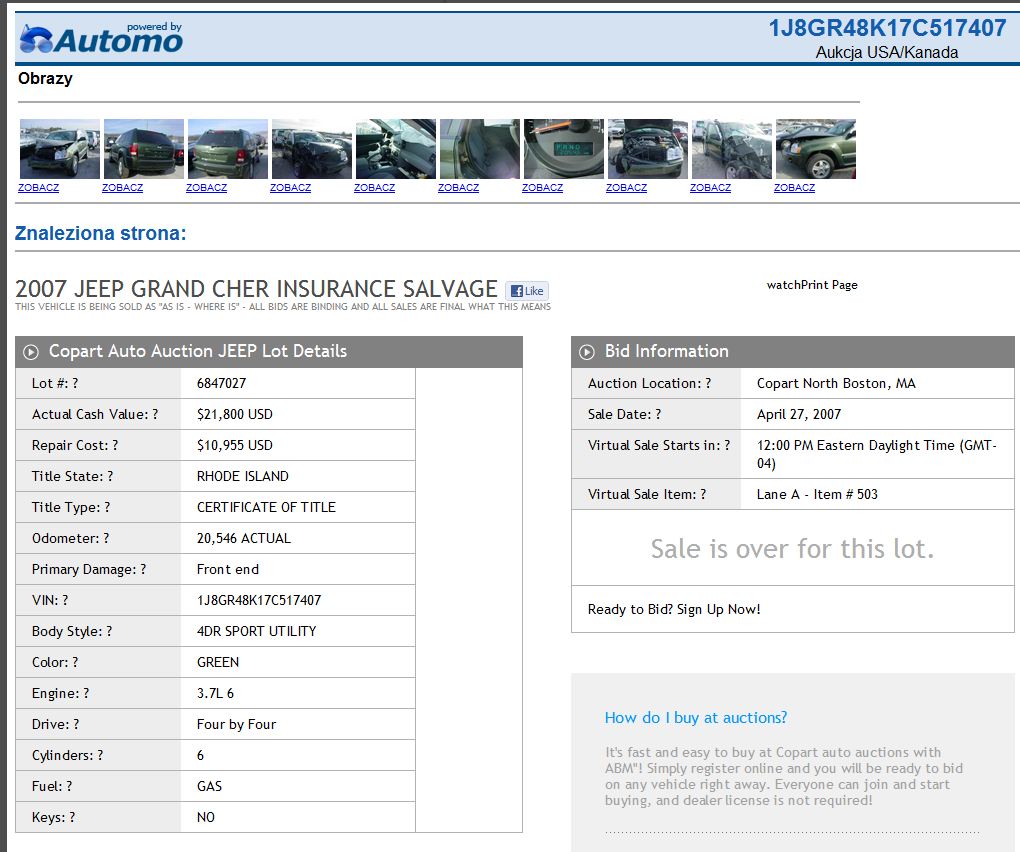Click the 2007 JEEP GRAND CHER INSURANCE SALVAGE title
This screenshot has height=852, width=1020.
256,289
